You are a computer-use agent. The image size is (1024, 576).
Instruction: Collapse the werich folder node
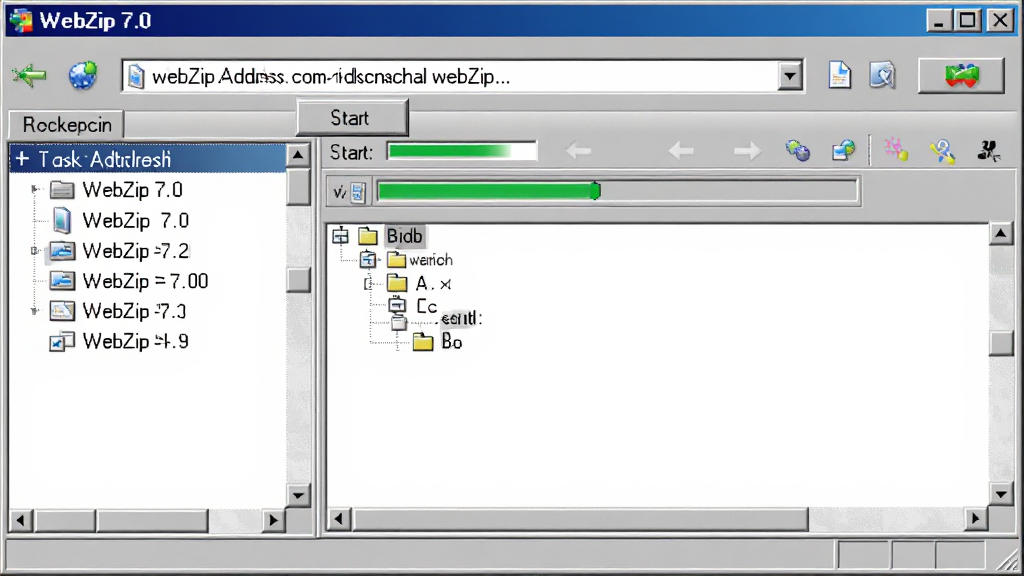[368, 260]
